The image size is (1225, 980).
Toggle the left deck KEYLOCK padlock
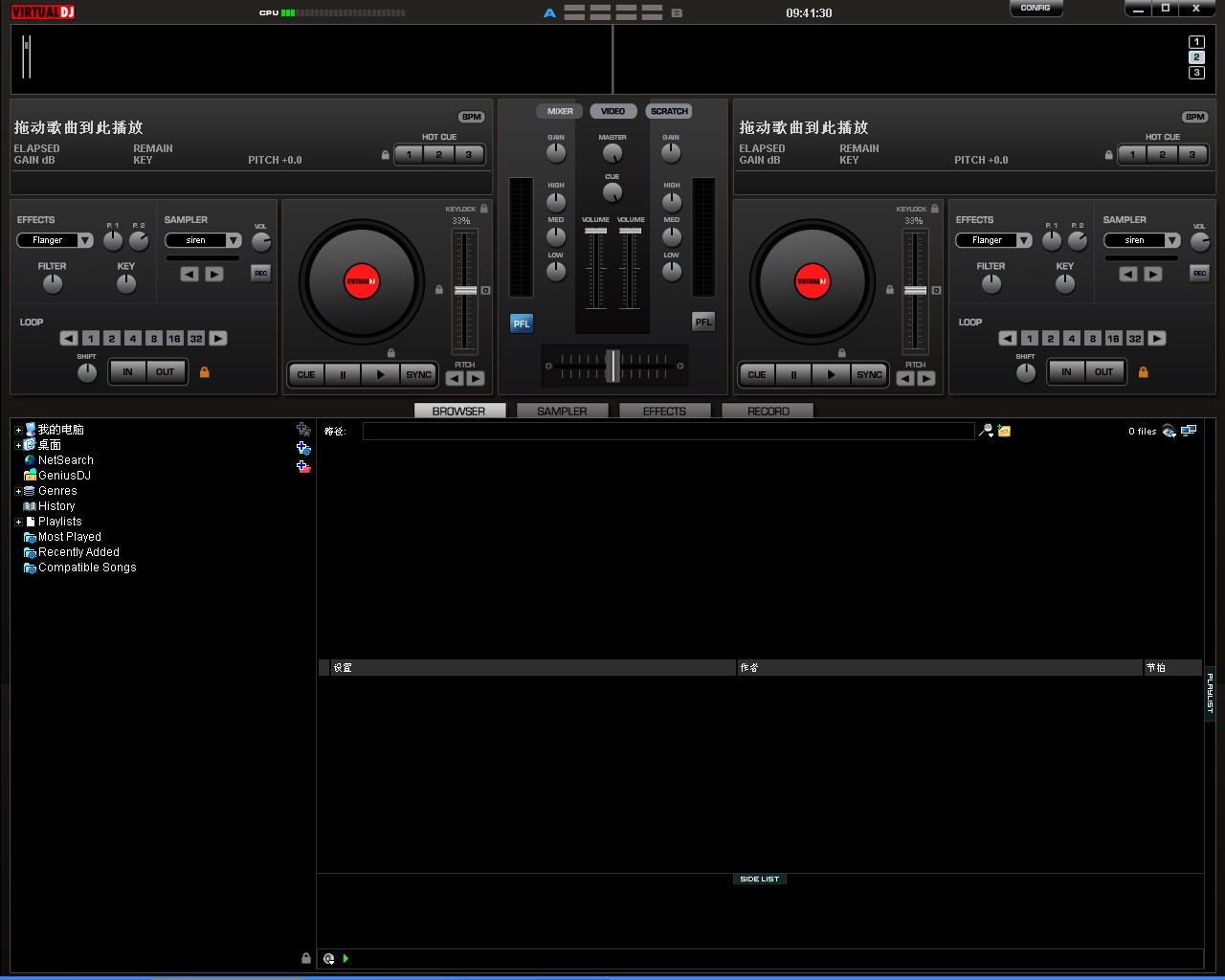[484, 209]
